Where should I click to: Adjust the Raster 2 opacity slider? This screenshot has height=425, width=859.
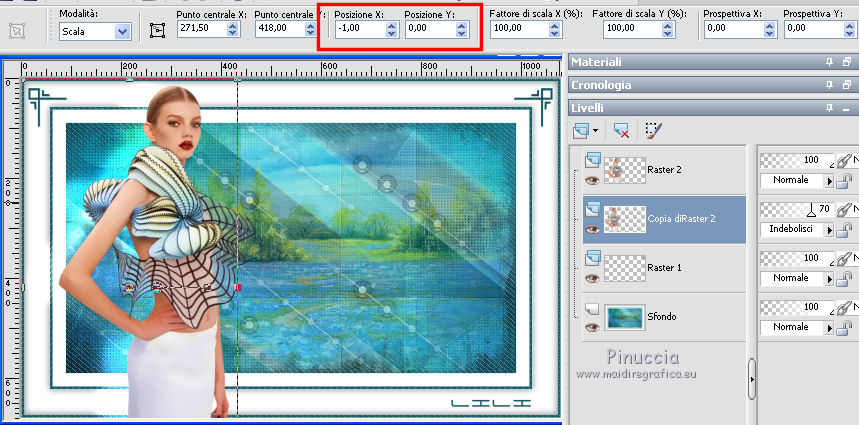(798, 160)
